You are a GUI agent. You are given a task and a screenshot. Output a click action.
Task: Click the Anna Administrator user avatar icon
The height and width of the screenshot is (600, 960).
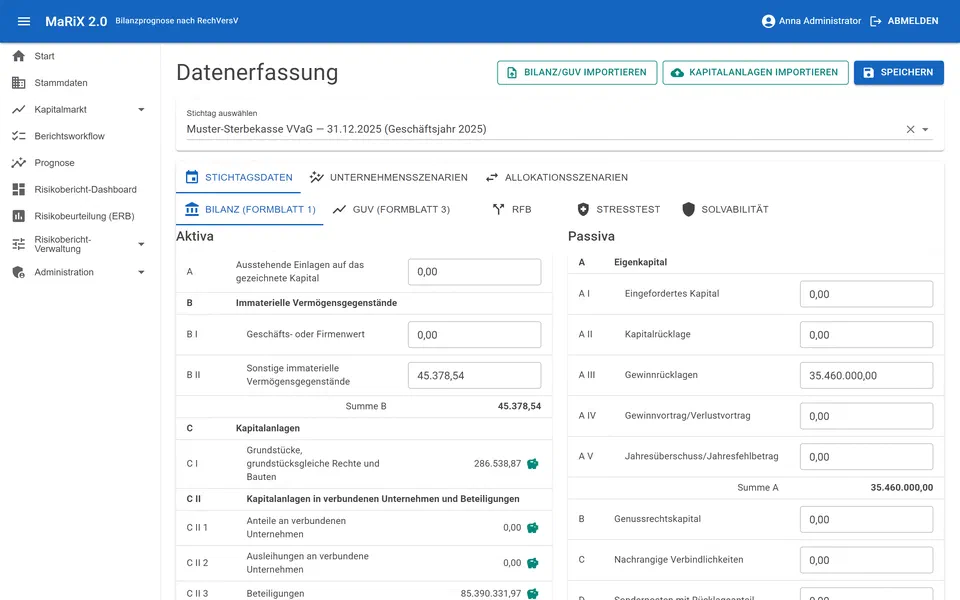tap(768, 21)
